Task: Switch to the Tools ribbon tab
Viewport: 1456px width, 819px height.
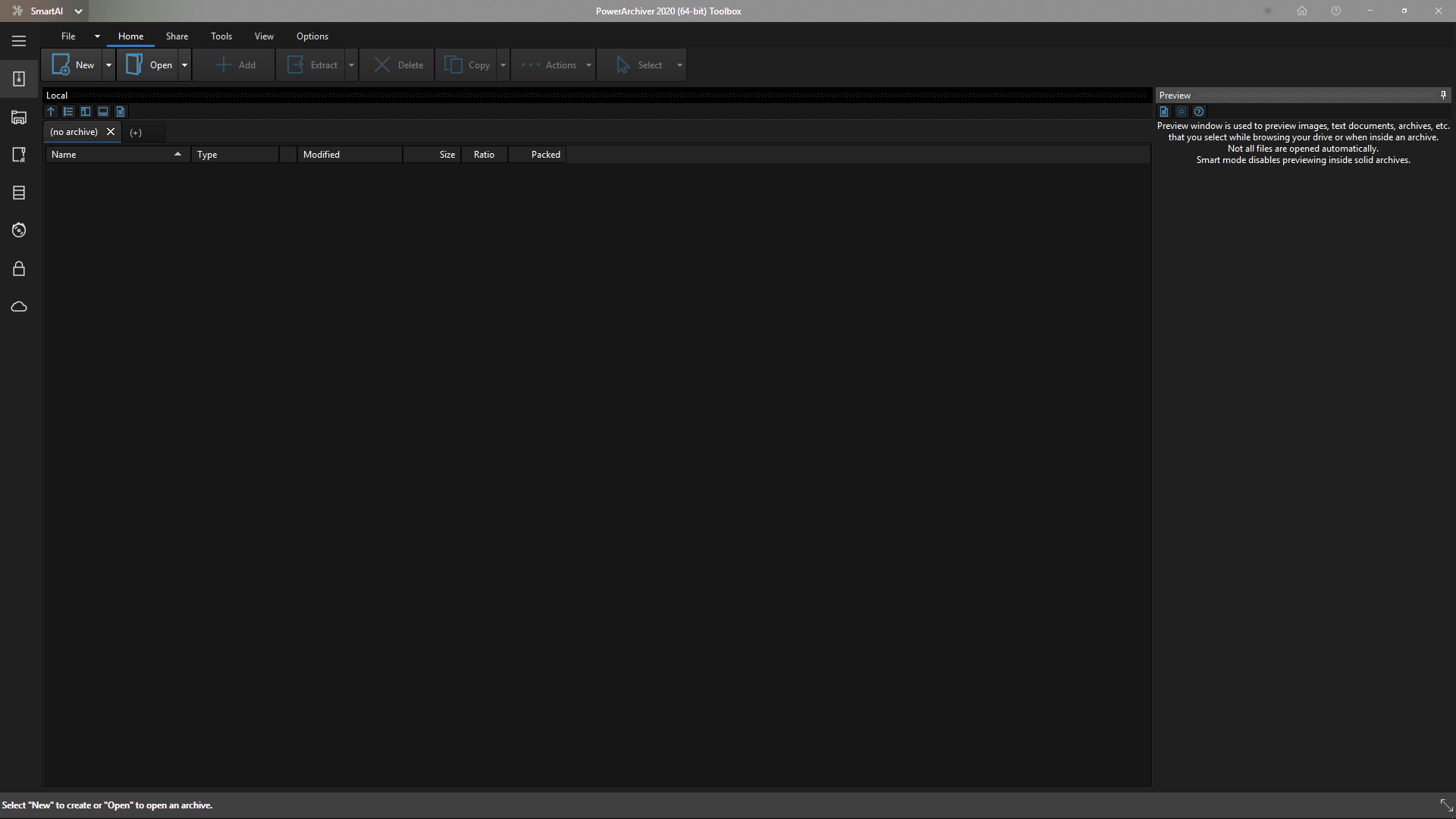Action: click(221, 36)
